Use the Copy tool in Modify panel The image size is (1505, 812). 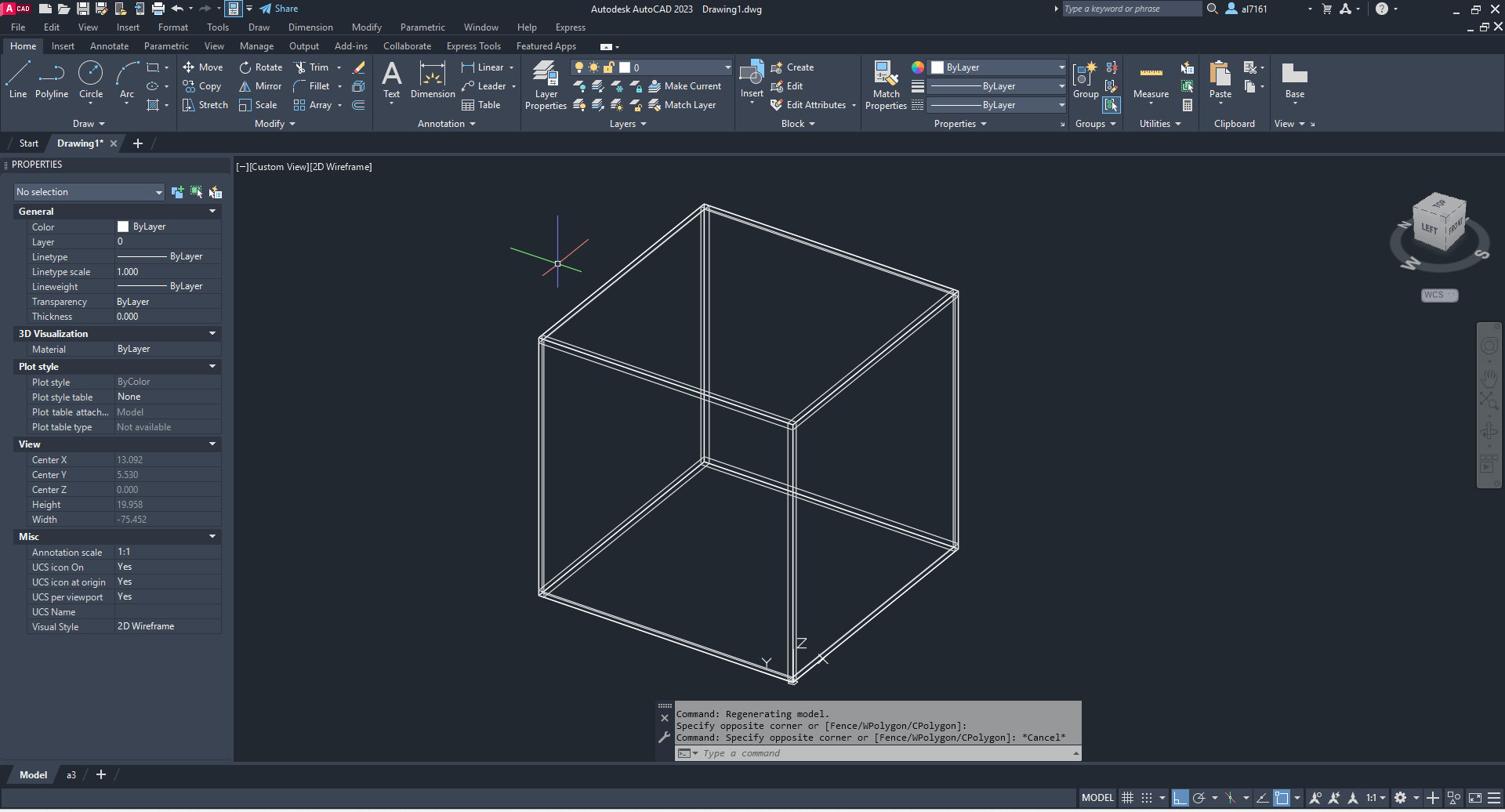point(202,86)
